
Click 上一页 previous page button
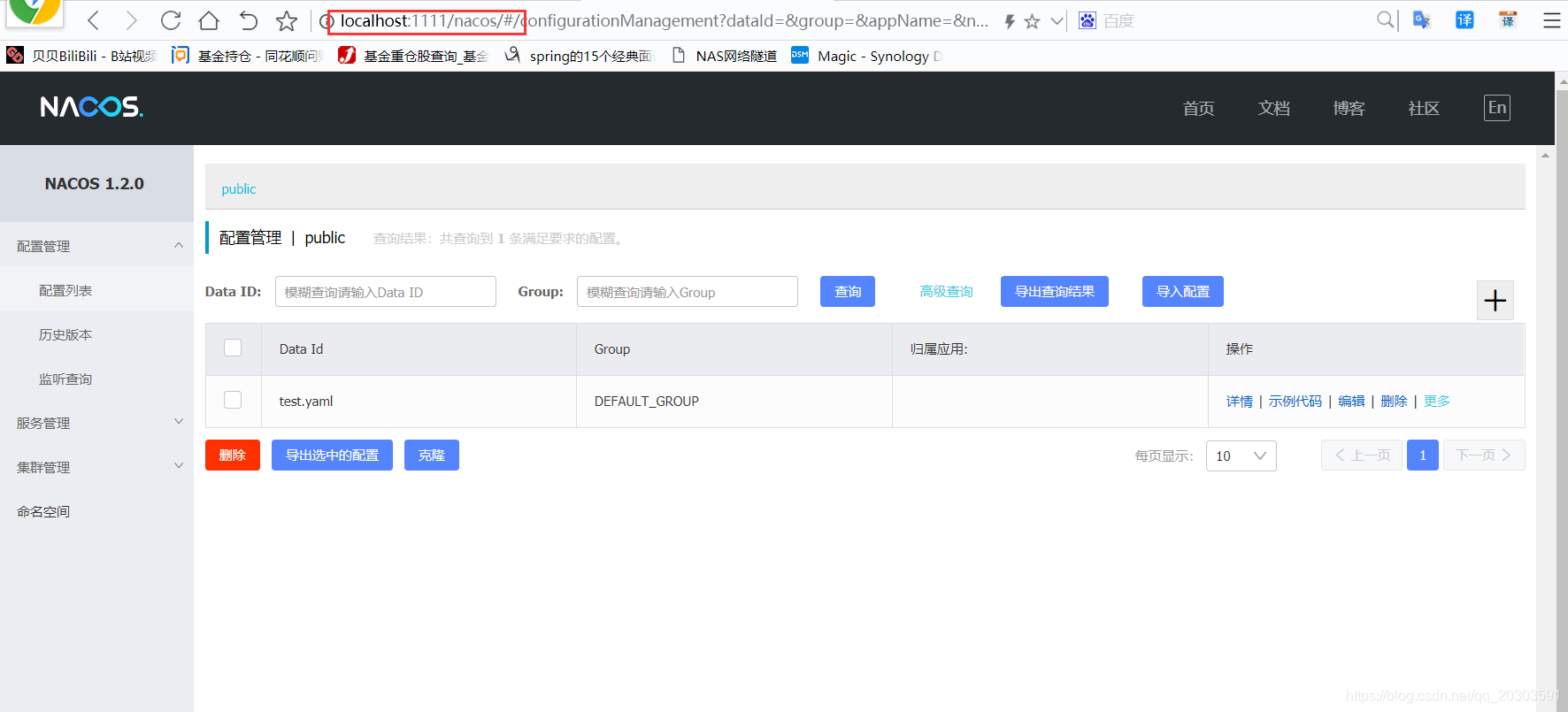point(1362,456)
